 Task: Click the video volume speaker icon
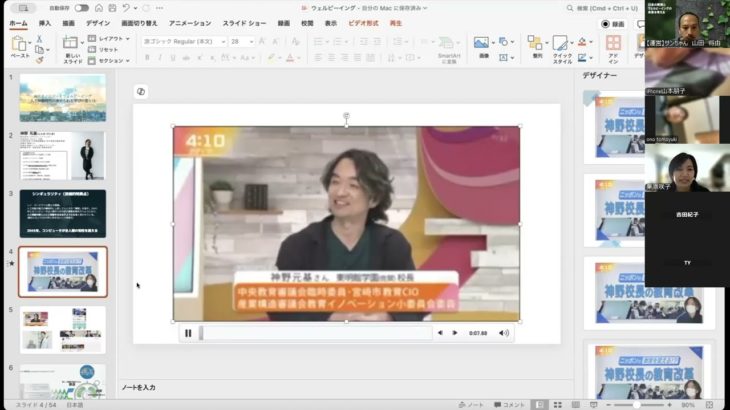[504, 333]
